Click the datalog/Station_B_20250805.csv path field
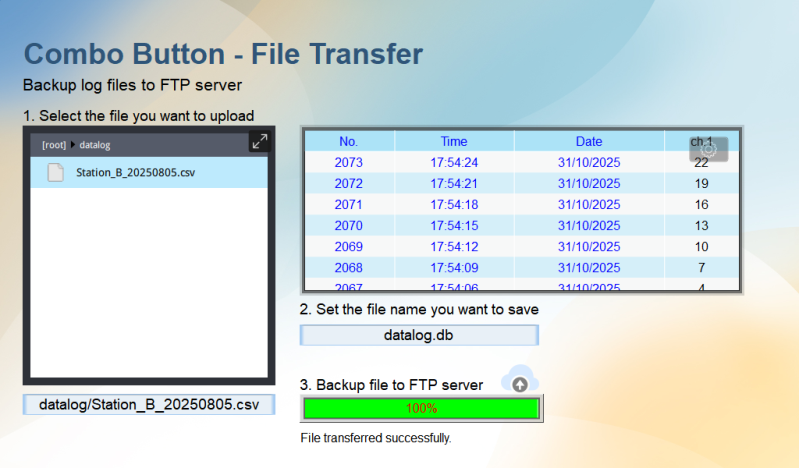Viewport: 799px width, 468px height. tap(149, 404)
